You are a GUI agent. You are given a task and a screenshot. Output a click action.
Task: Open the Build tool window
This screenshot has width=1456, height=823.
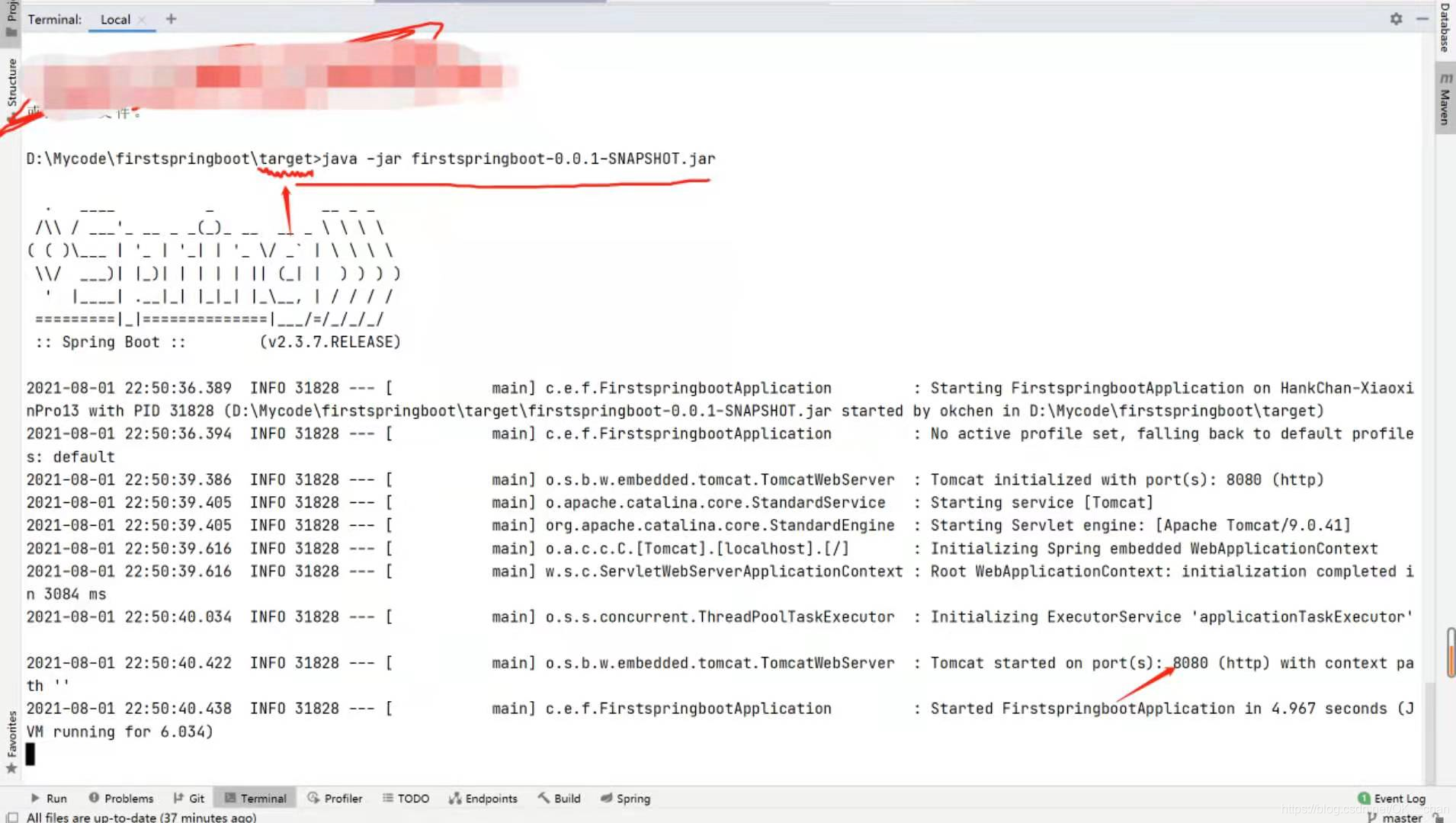click(559, 798)
